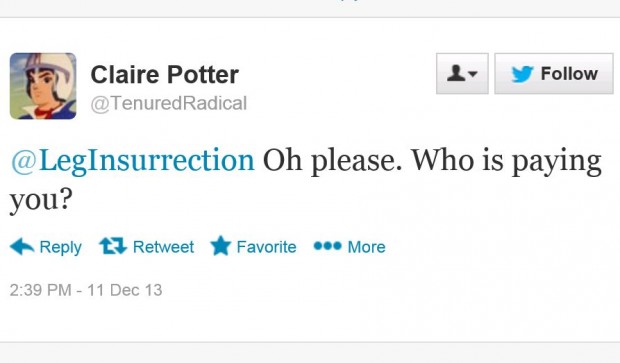The image size is (620, 363).
Task: Expand the More options label
Action: [x=366, y=247]
